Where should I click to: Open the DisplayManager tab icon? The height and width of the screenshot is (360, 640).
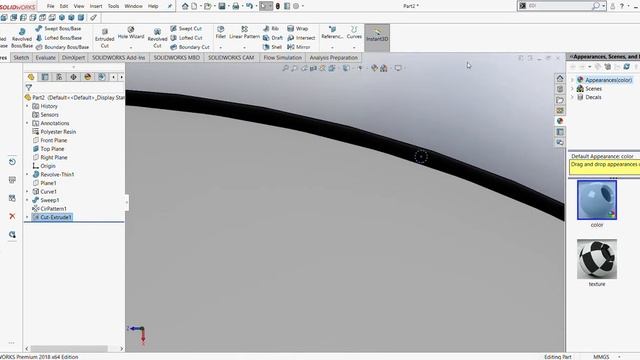87,77
